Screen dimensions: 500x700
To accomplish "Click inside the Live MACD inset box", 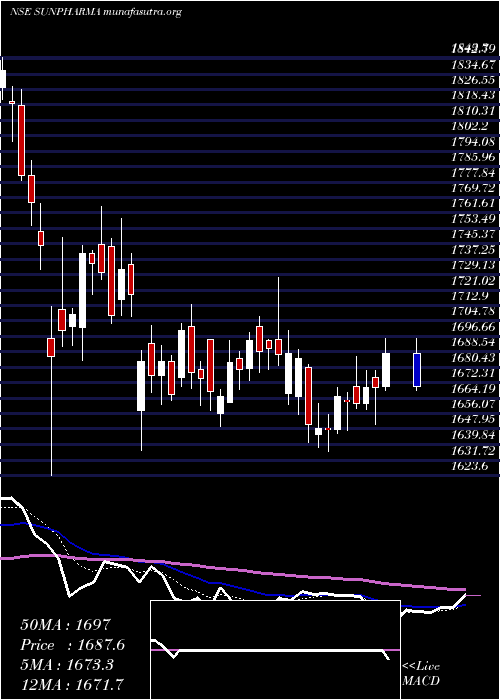I will pyautogui.click(x=275, y=650).
